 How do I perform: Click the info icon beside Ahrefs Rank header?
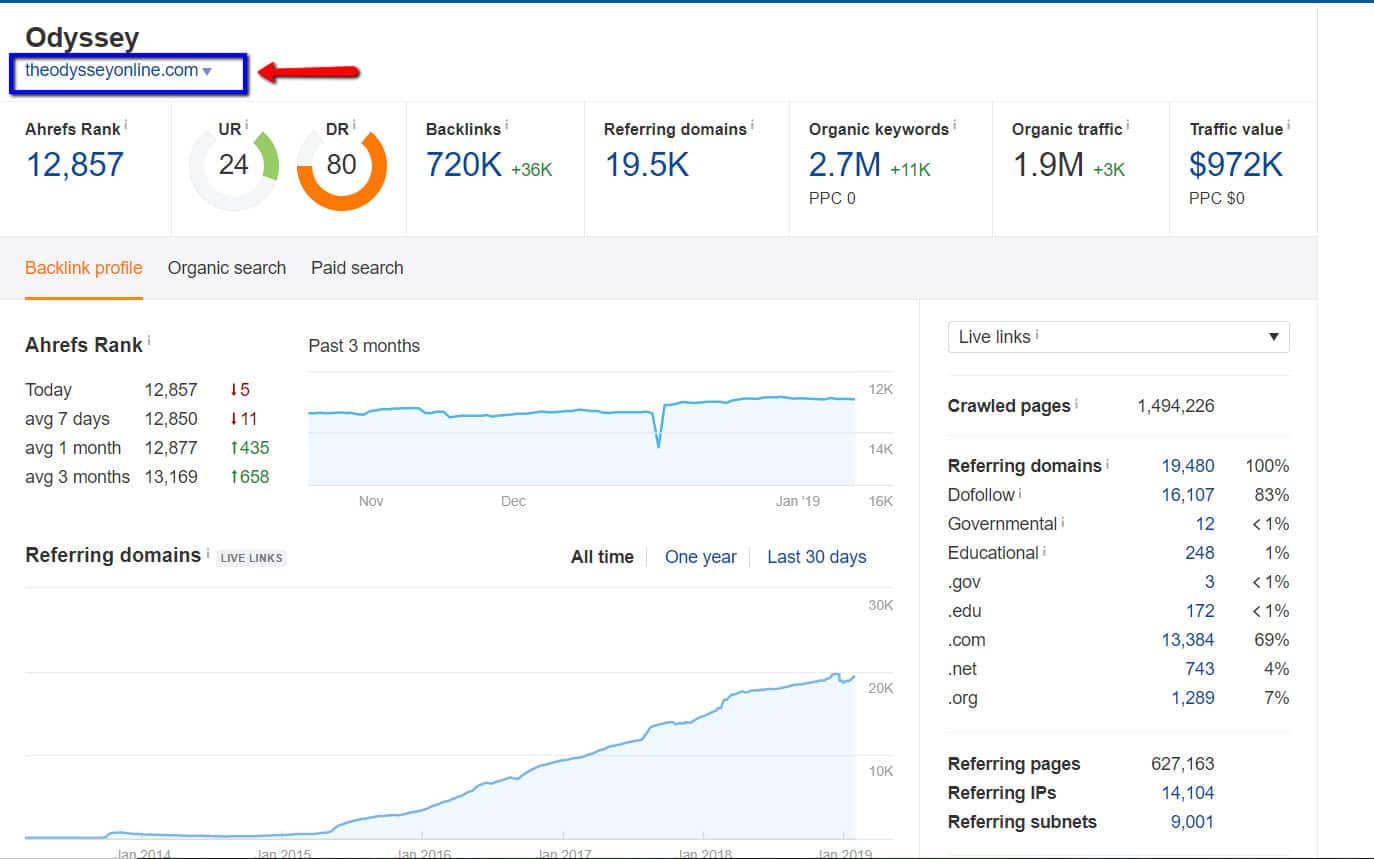[x=126, y=125]
